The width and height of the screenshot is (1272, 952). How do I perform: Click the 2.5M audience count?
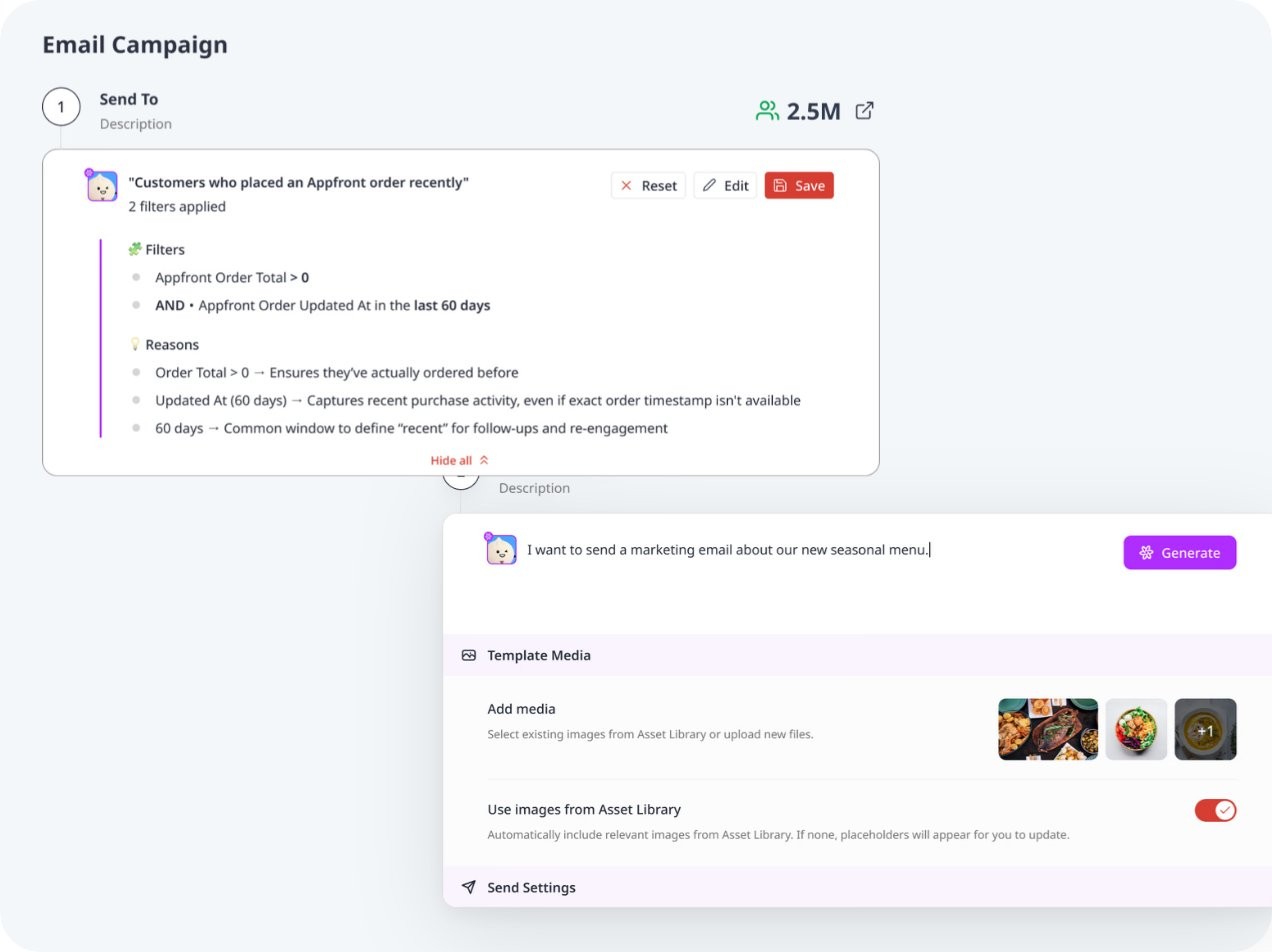click(x=813, y=111)
